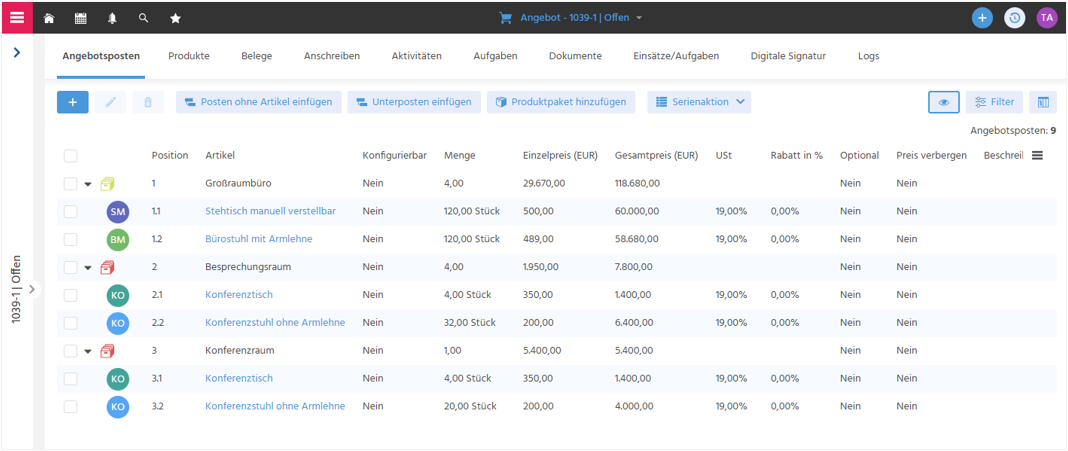Open the Stehtisch manuell verstellbar link

click(270, 211)
